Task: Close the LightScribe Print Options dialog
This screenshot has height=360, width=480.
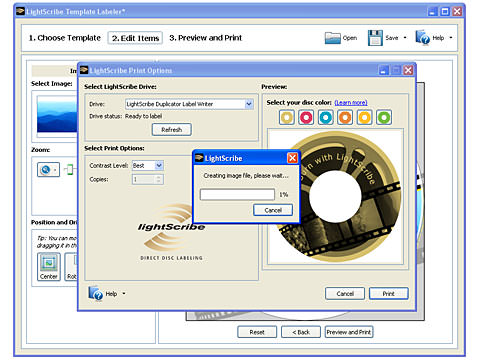Action: pyautogui.click(x=408, y=70)
